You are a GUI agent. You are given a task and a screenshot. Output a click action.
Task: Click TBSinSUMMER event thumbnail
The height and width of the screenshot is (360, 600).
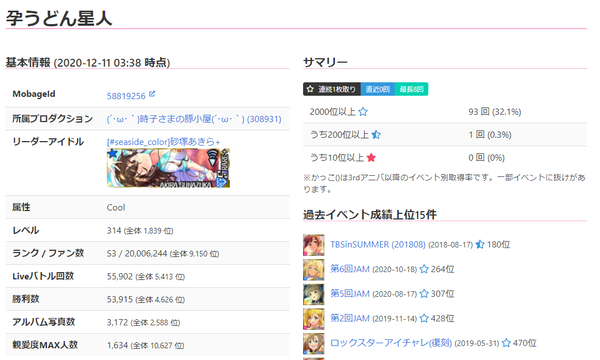(314, 245)
